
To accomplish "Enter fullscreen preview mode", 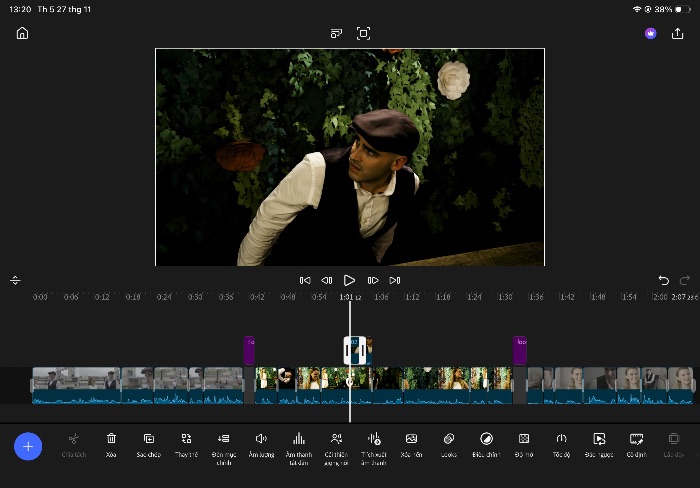I will [363, 33].
